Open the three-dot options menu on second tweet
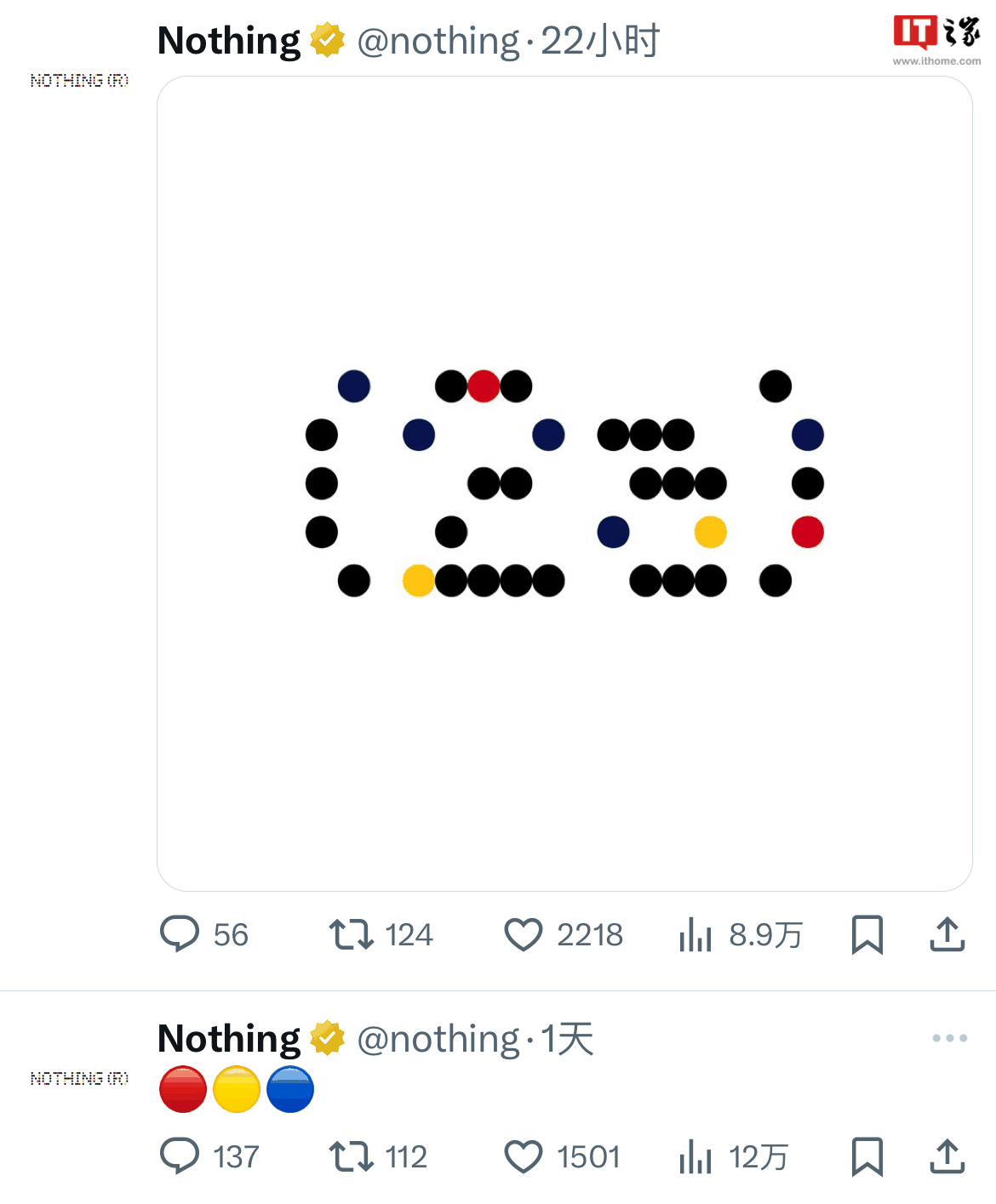The image size is (996, 1204). 947,1036
